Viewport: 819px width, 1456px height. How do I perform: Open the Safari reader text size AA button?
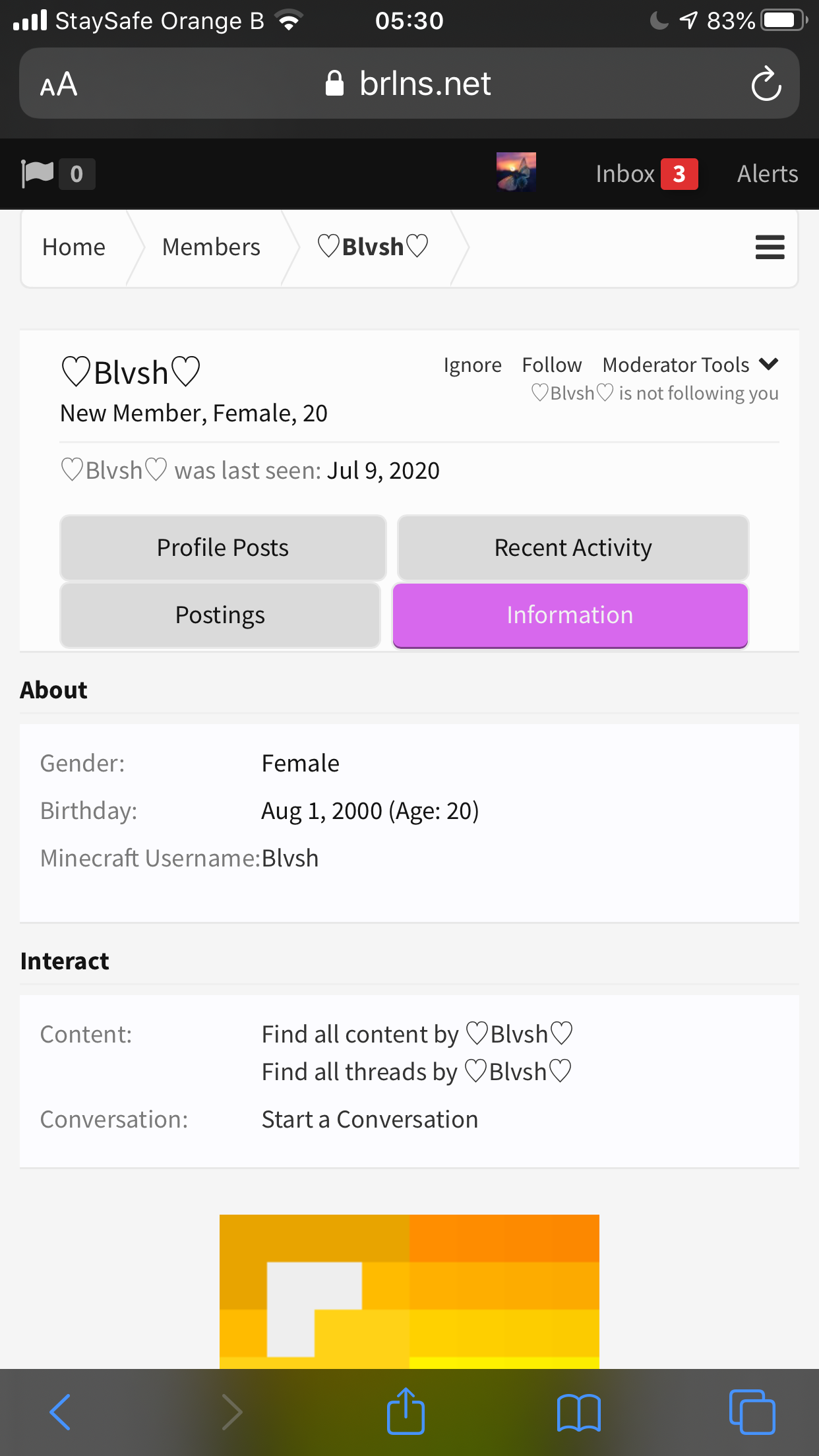tap(59, 84)
